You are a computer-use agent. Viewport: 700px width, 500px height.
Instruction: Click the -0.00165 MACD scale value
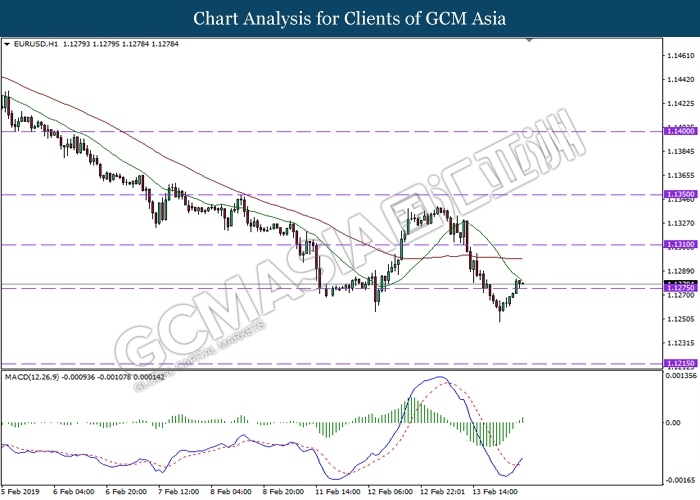tap(680, 480)
